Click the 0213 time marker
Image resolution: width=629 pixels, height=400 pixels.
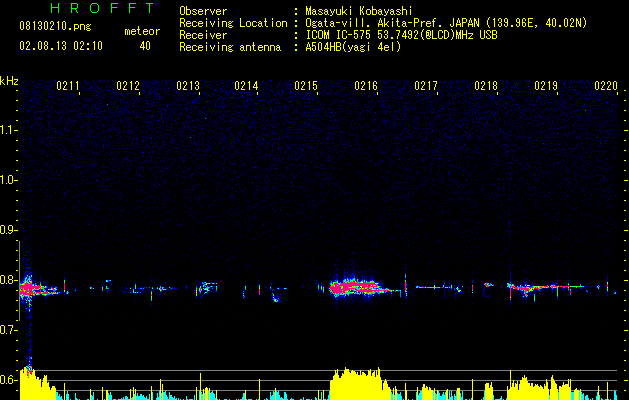[188, 86]
